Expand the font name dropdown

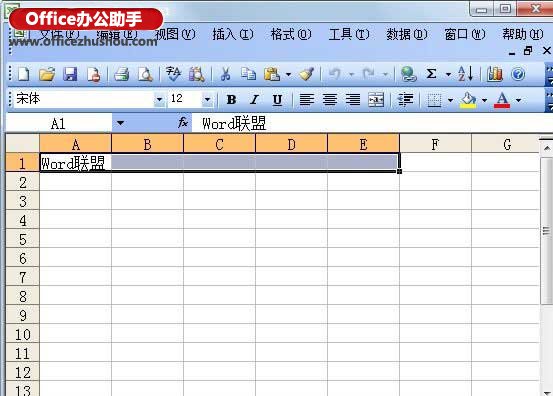click(x=159, y=100)
